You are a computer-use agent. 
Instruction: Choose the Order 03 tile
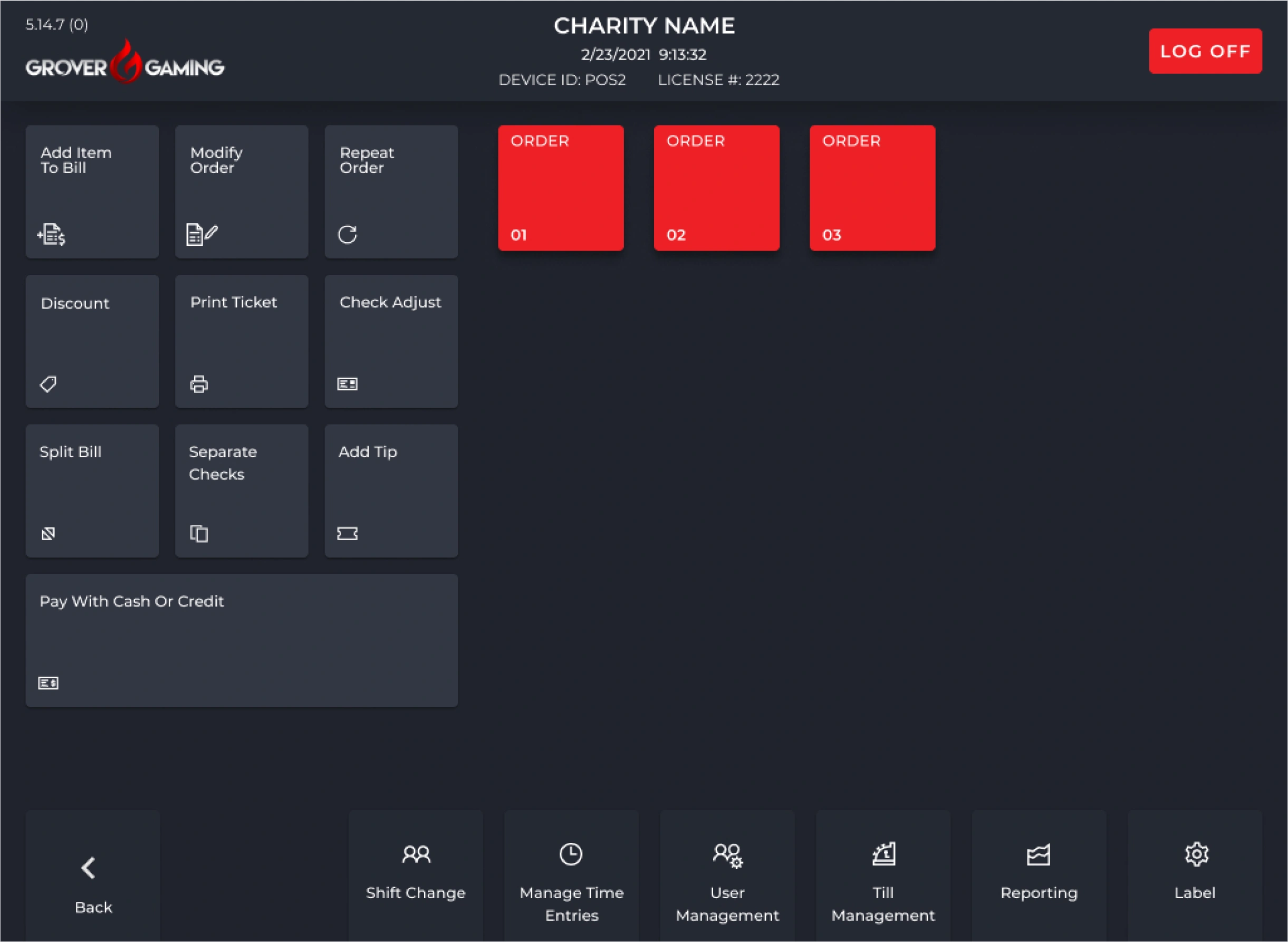872,188
